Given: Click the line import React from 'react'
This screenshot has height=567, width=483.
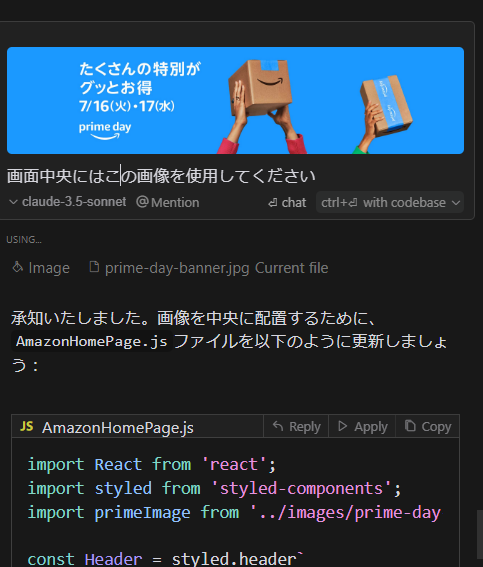Looking at the screenshot, I should pos(152,464).
